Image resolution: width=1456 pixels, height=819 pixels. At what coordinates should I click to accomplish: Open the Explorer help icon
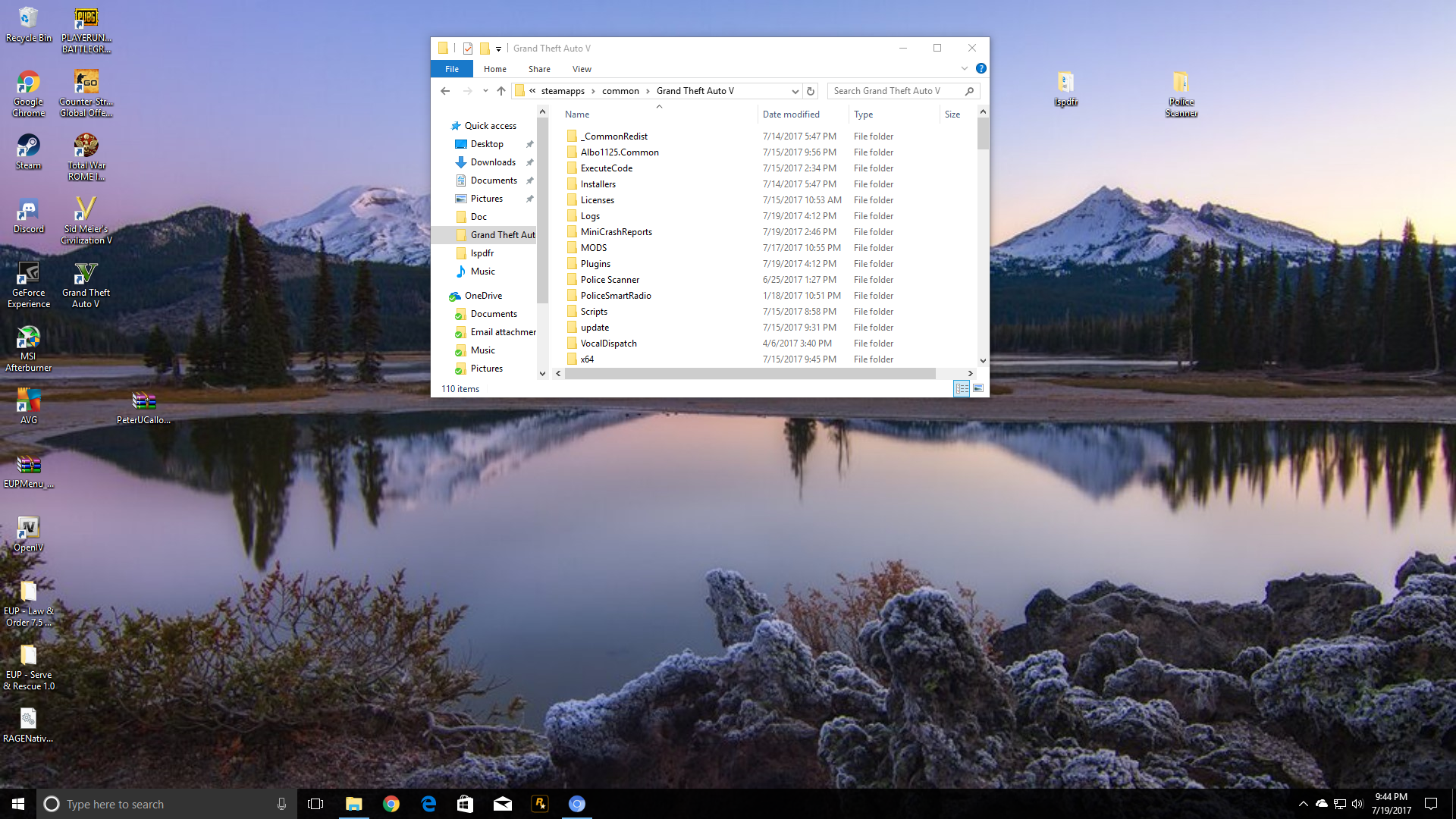click(981, 68)
